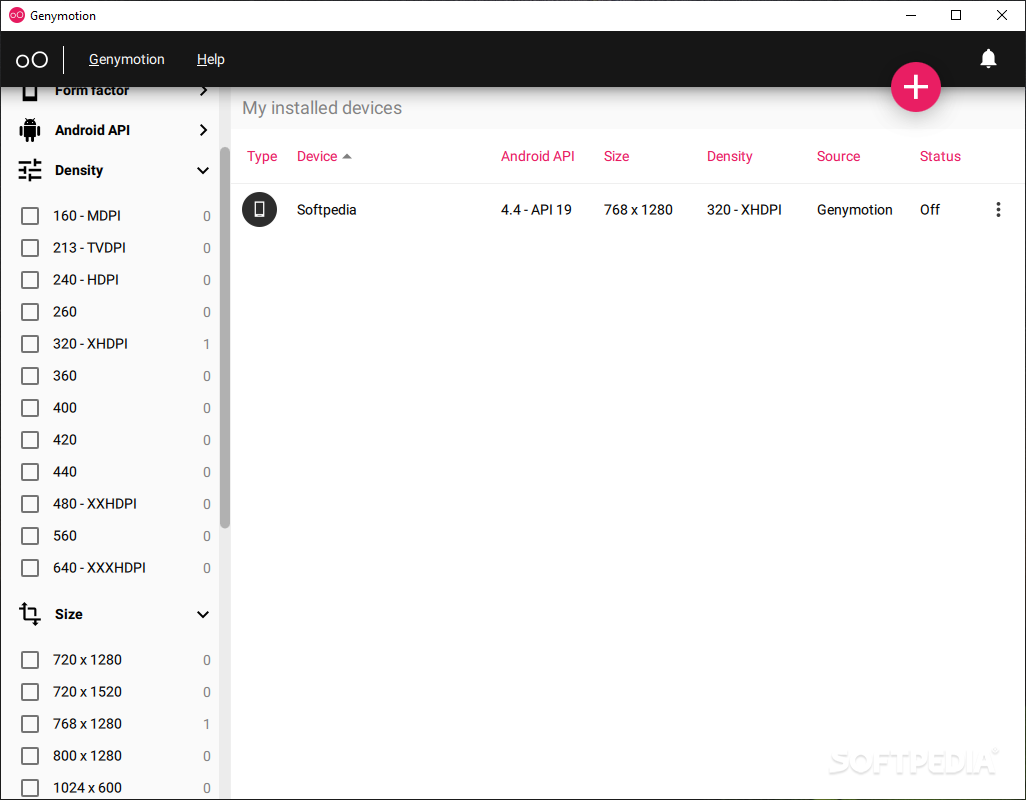This screenshot has height=800, width=1026.
Task: Collapse the Size filter section
Action: pos(203,615)
